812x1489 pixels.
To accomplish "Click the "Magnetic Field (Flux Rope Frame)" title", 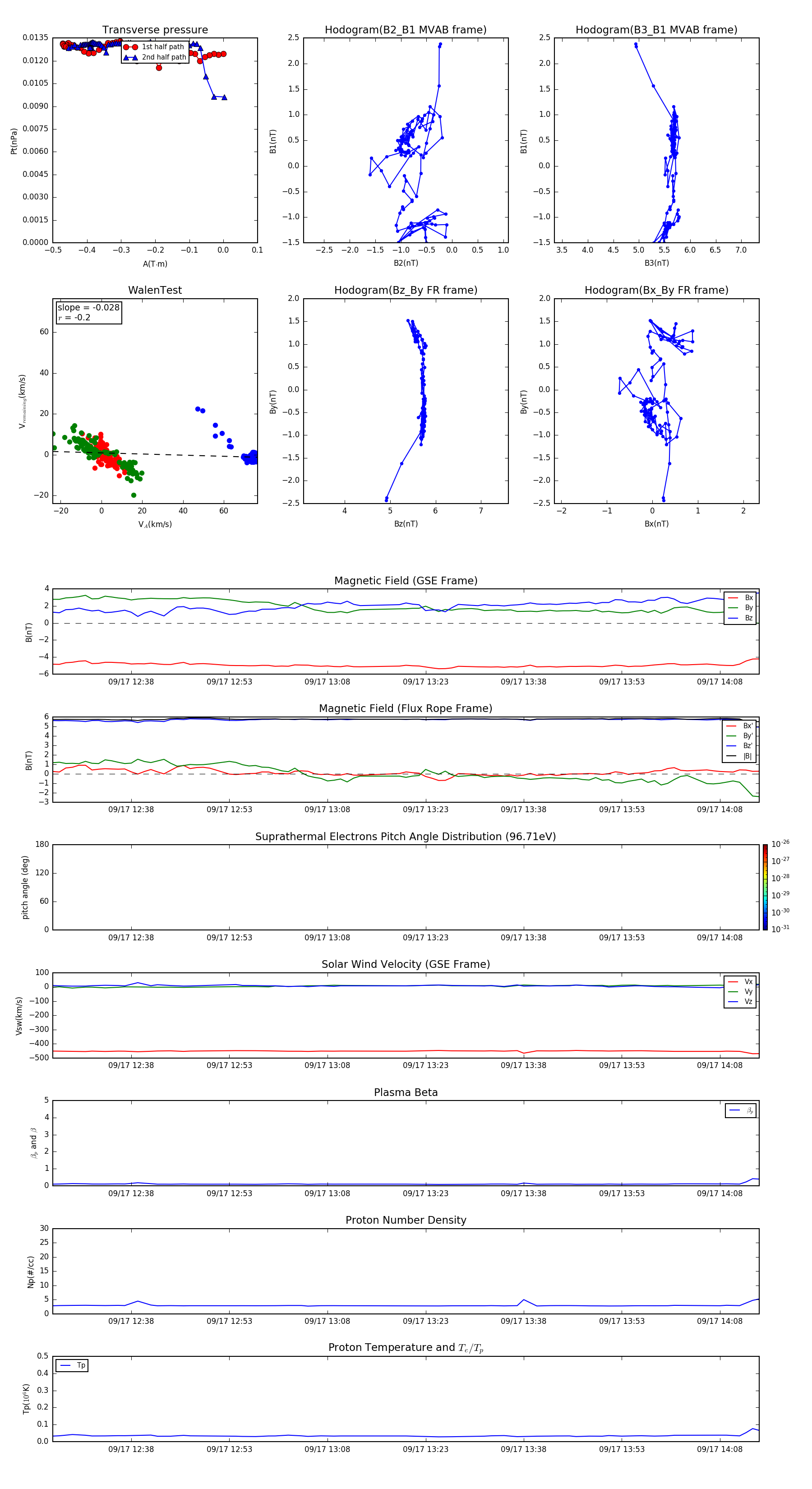I will (406, 709).
